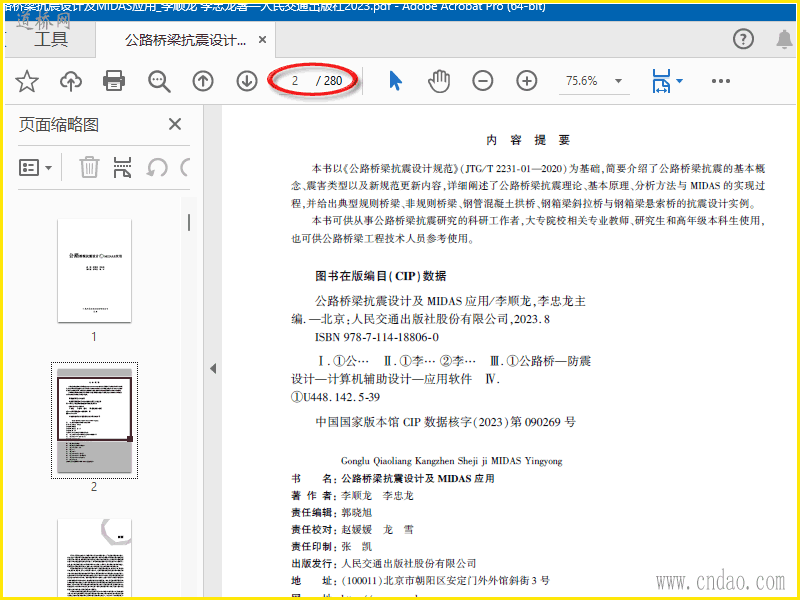Click the 页面缩略图 panel title

coord(59,124)
